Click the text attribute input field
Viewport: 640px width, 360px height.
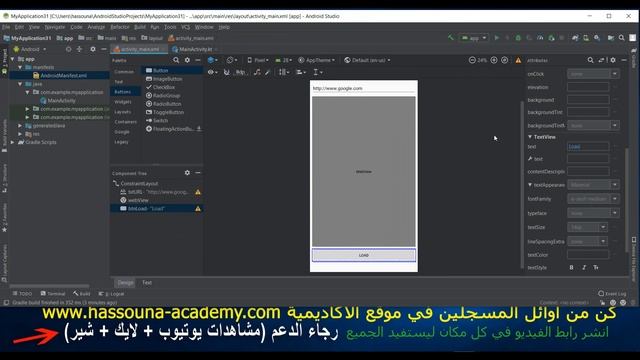(588, 147)
